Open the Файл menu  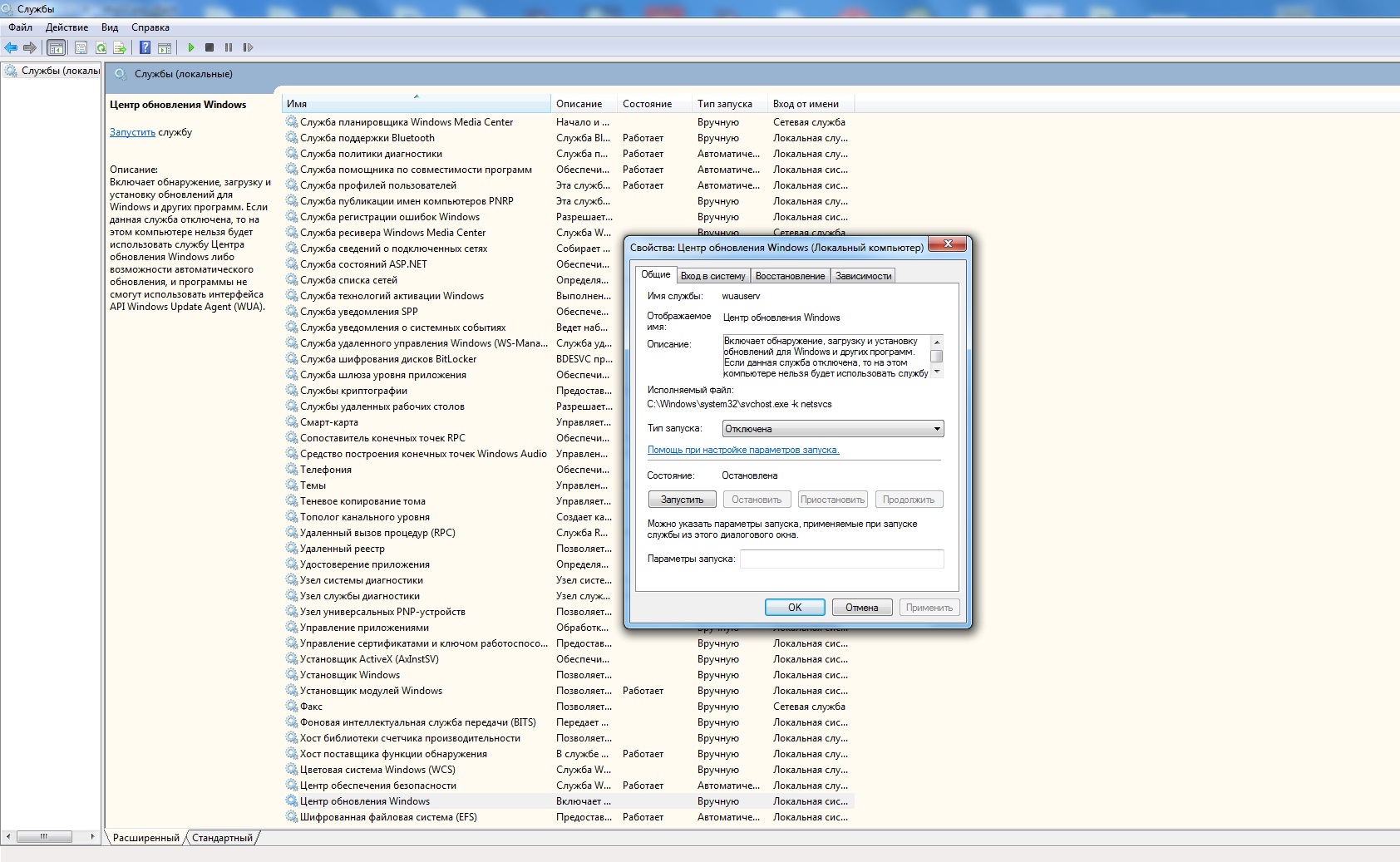click(x=21, y=27)
